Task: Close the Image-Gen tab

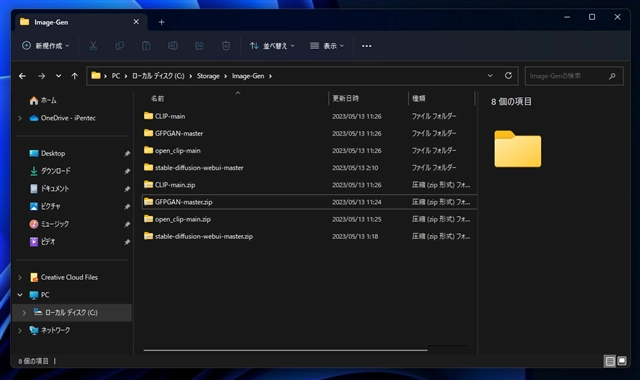Action: click(x=136, y=22)
